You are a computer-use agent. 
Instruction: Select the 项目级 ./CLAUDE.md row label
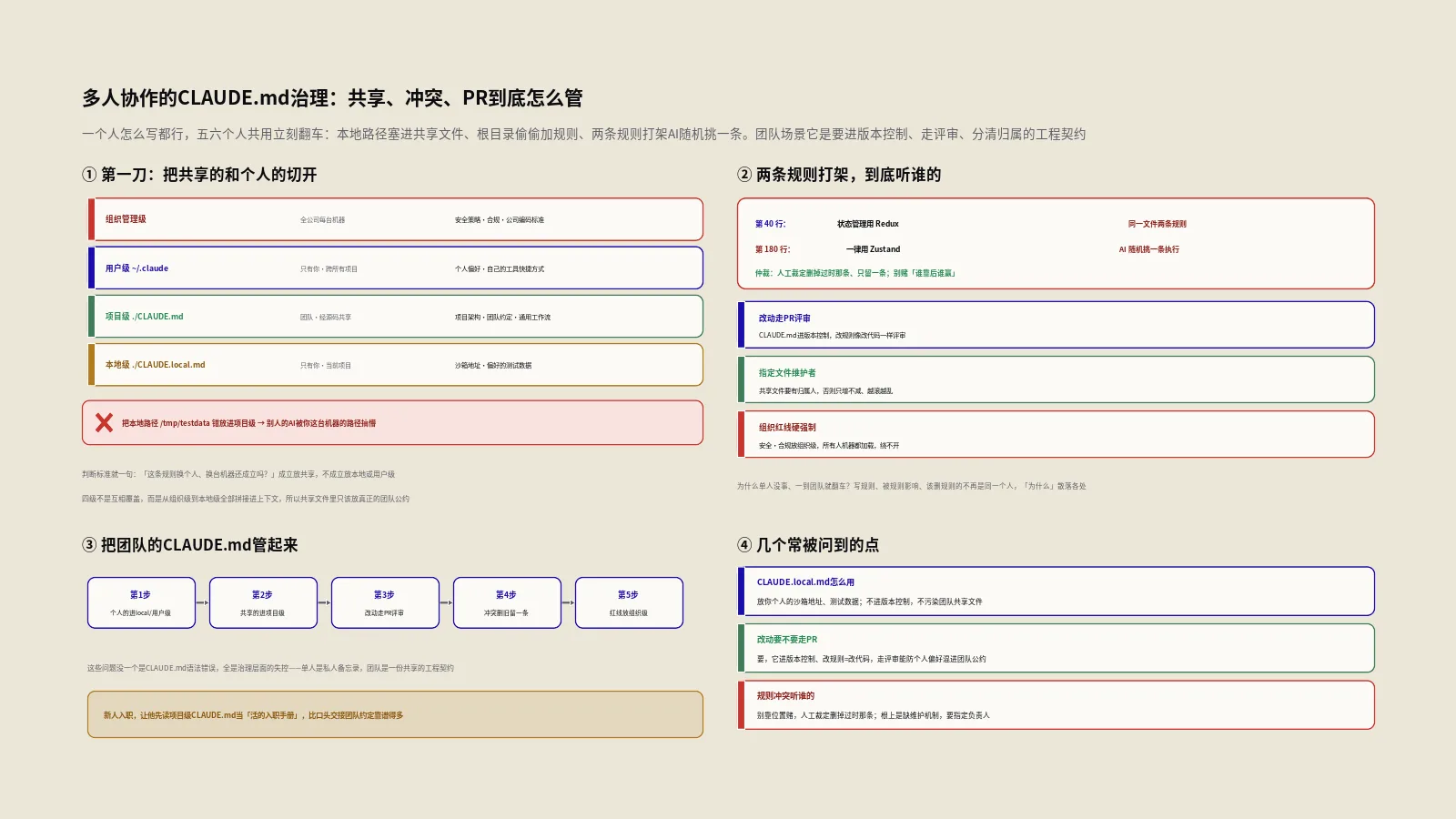(x=144, y=317)
